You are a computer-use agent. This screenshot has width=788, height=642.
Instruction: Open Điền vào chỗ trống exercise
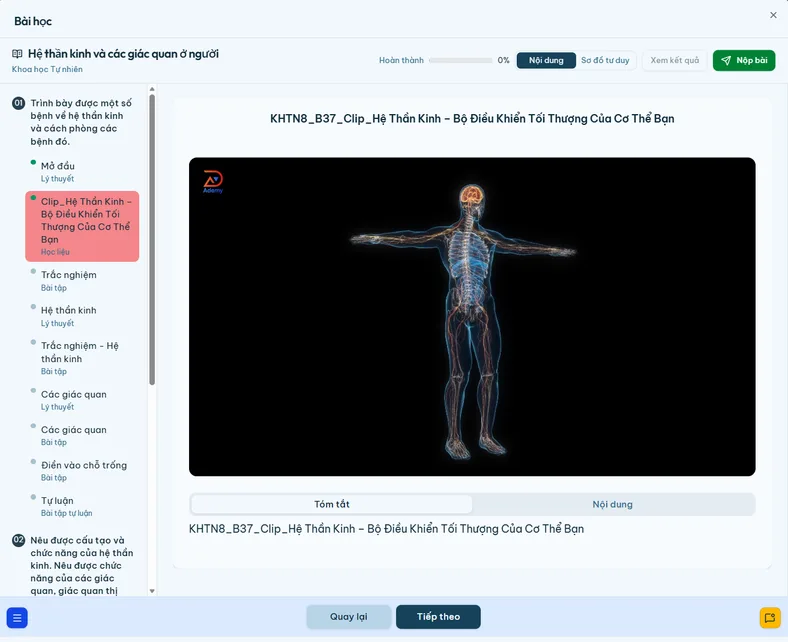click(82, 471)
